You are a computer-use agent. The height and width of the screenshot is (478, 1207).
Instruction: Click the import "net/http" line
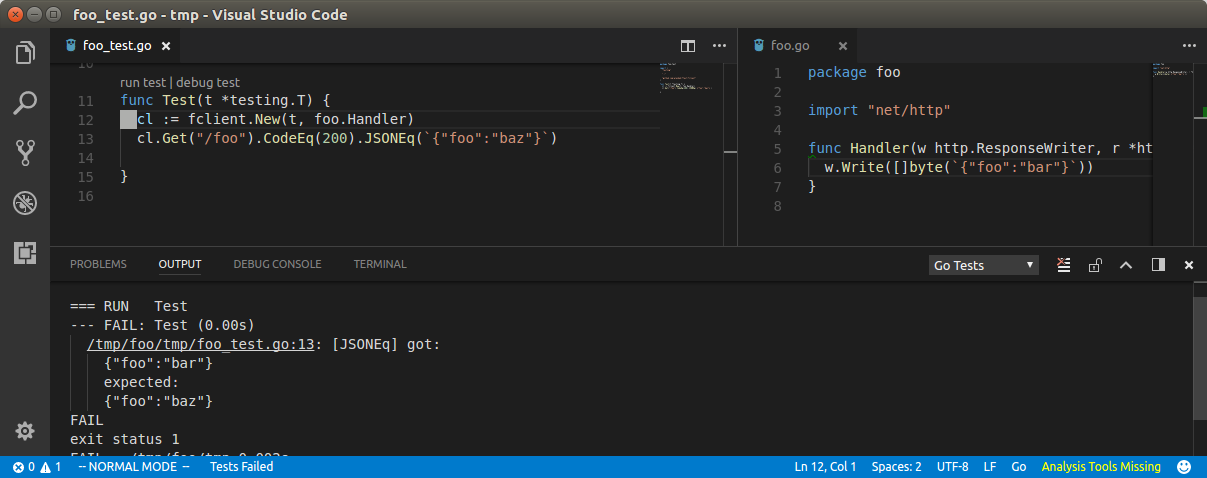click(879, 111)
